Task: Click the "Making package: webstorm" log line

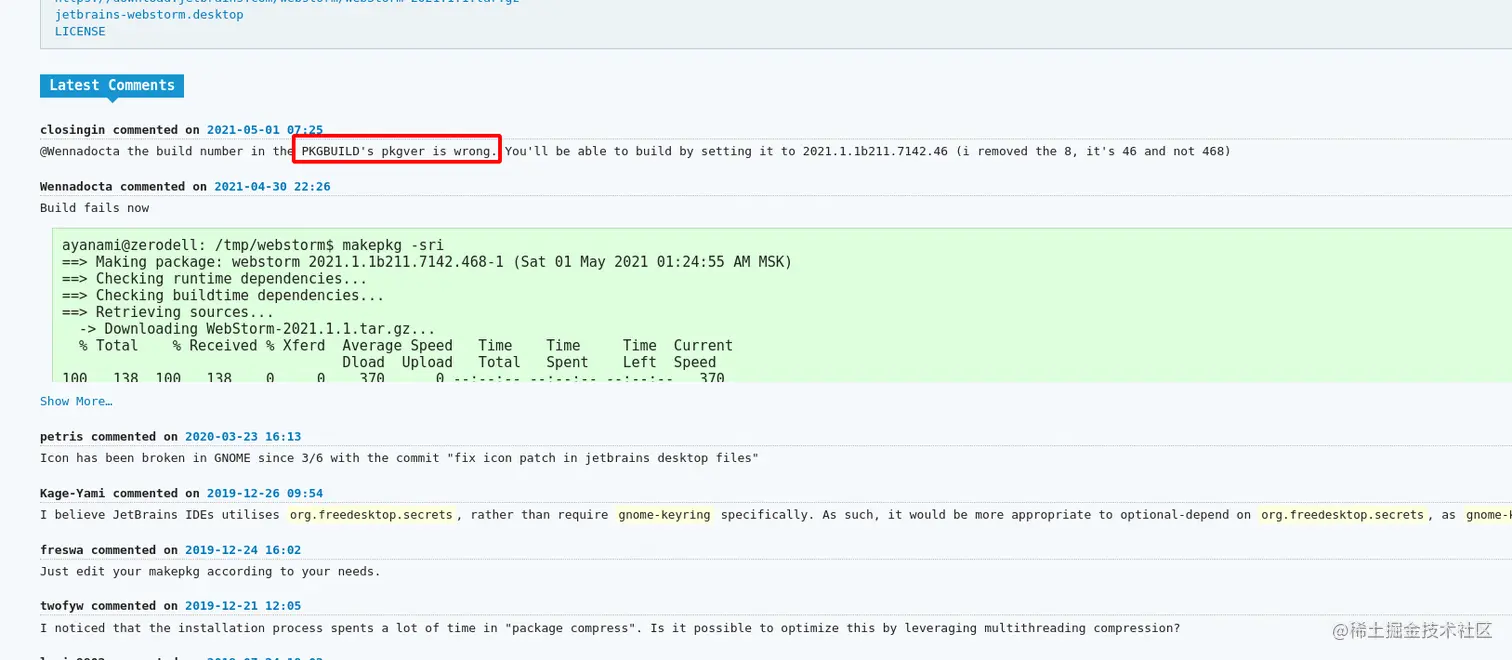Action: coord(427,262)
